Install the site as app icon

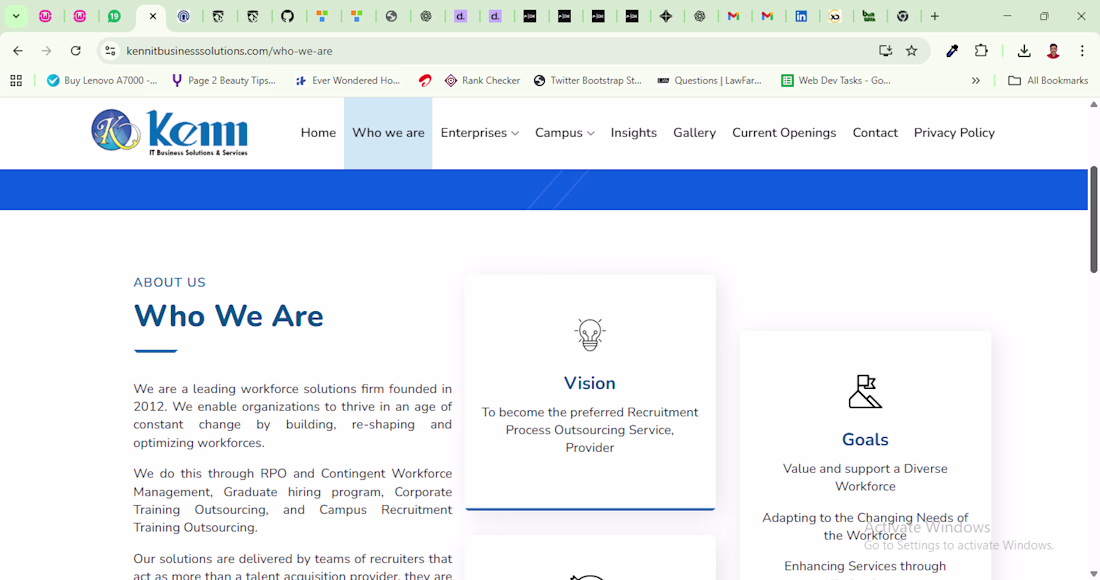click(x=885, y=50)
